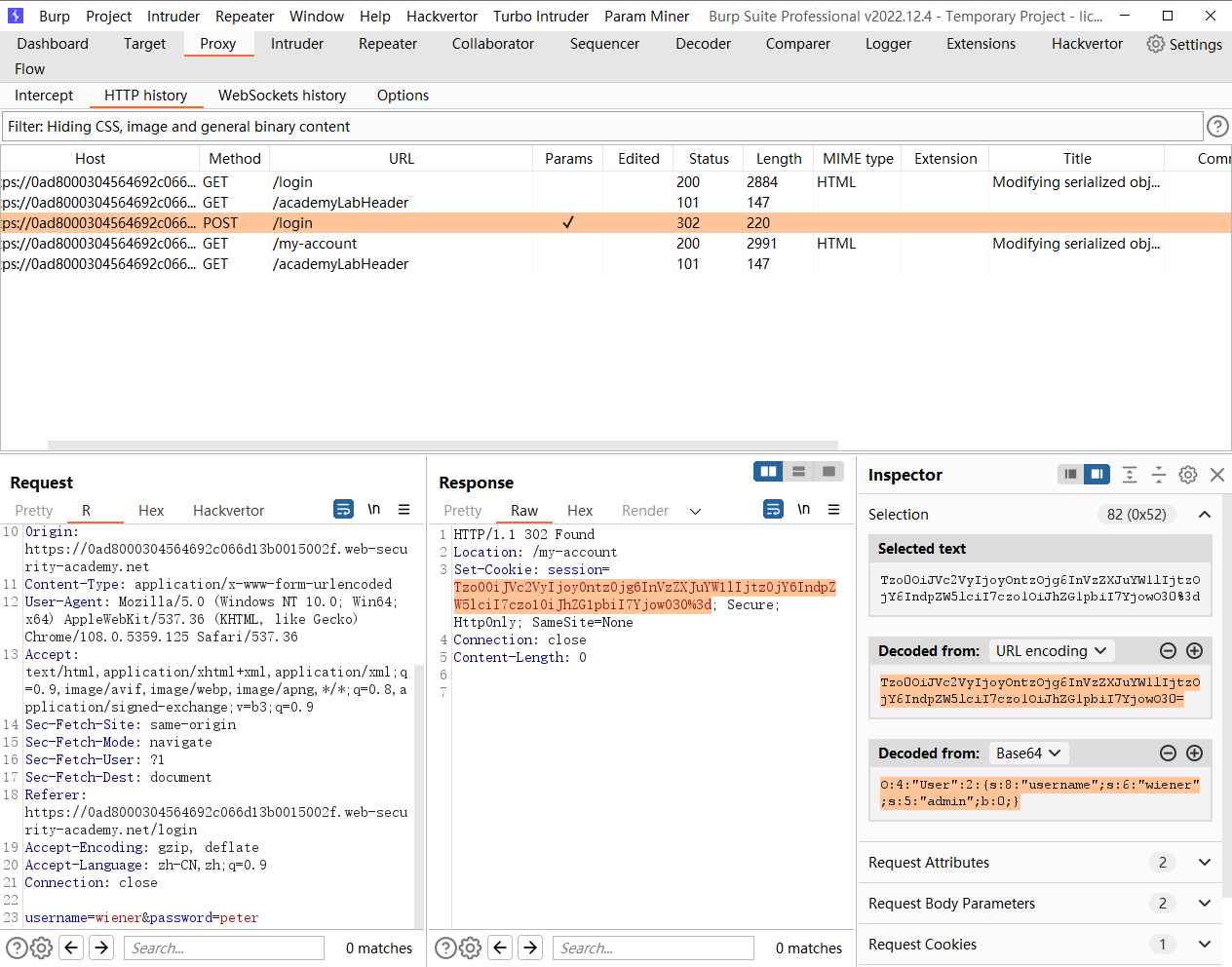Image resolution: width=1232 pixels, height=967 pixels.
Task: Add decode step after Base64
Action: point(1194,753)
